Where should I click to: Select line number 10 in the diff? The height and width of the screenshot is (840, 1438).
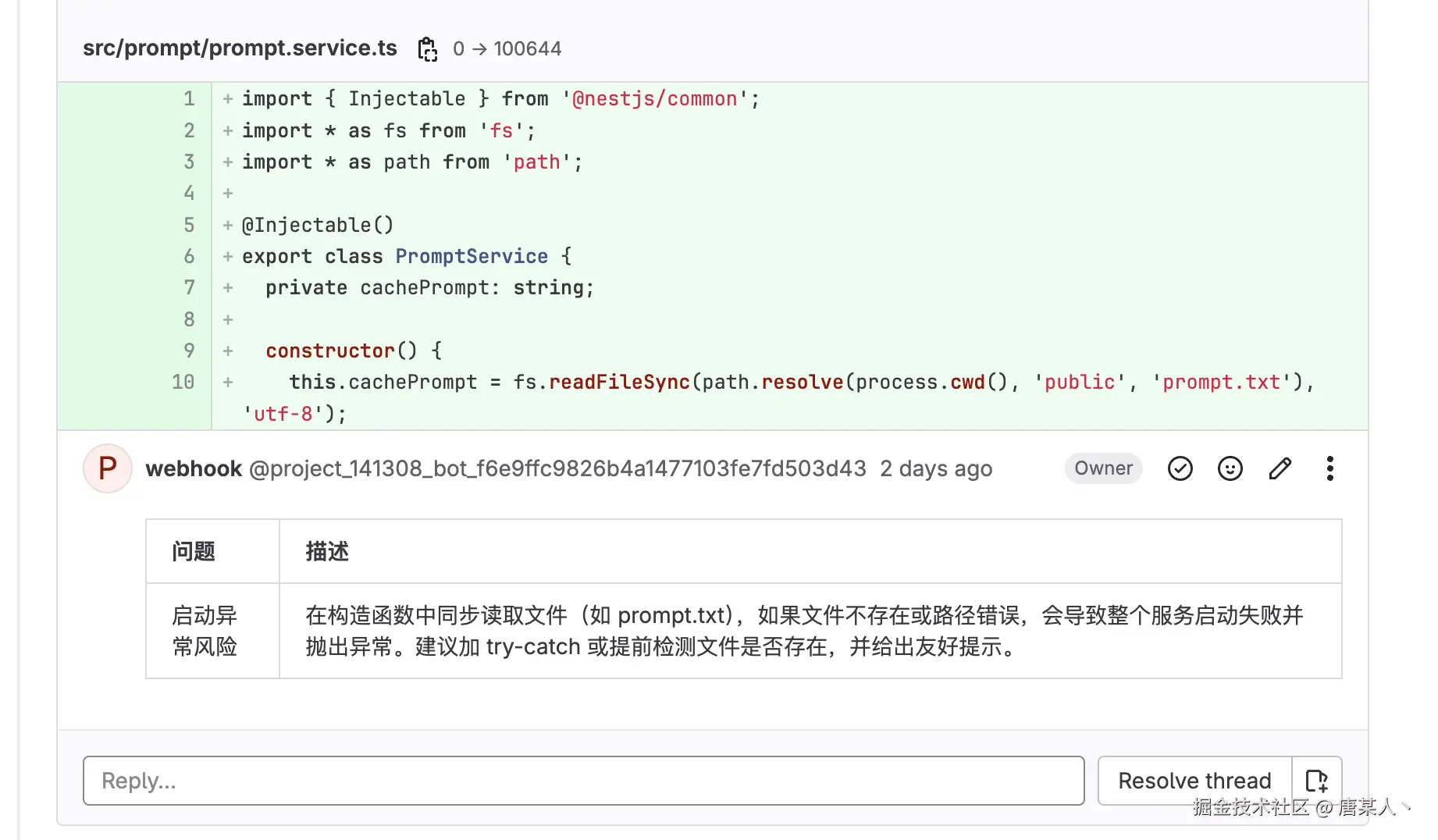pyautogui.click(x=183, y=382)
